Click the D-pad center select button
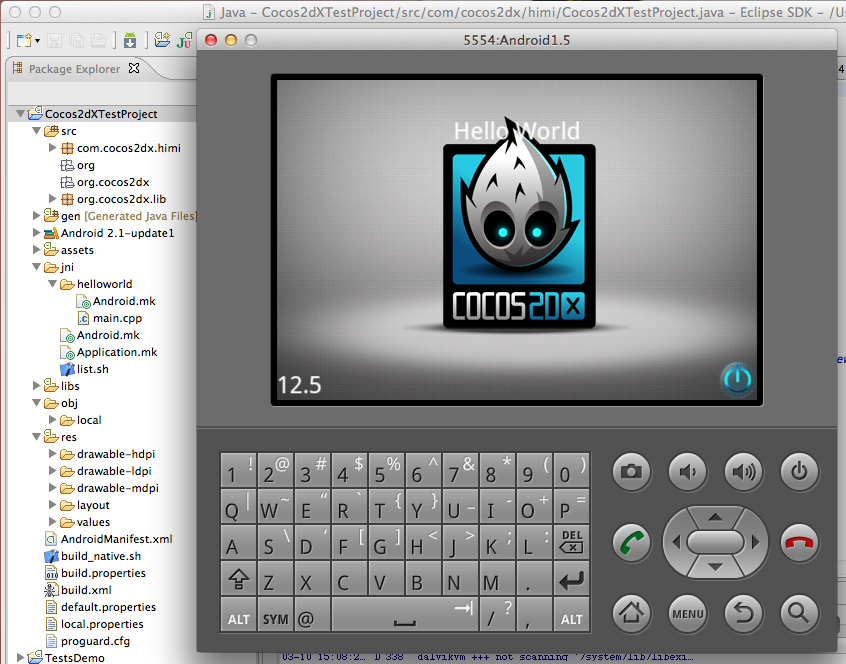The image size is (846, 664). [715, 542]
